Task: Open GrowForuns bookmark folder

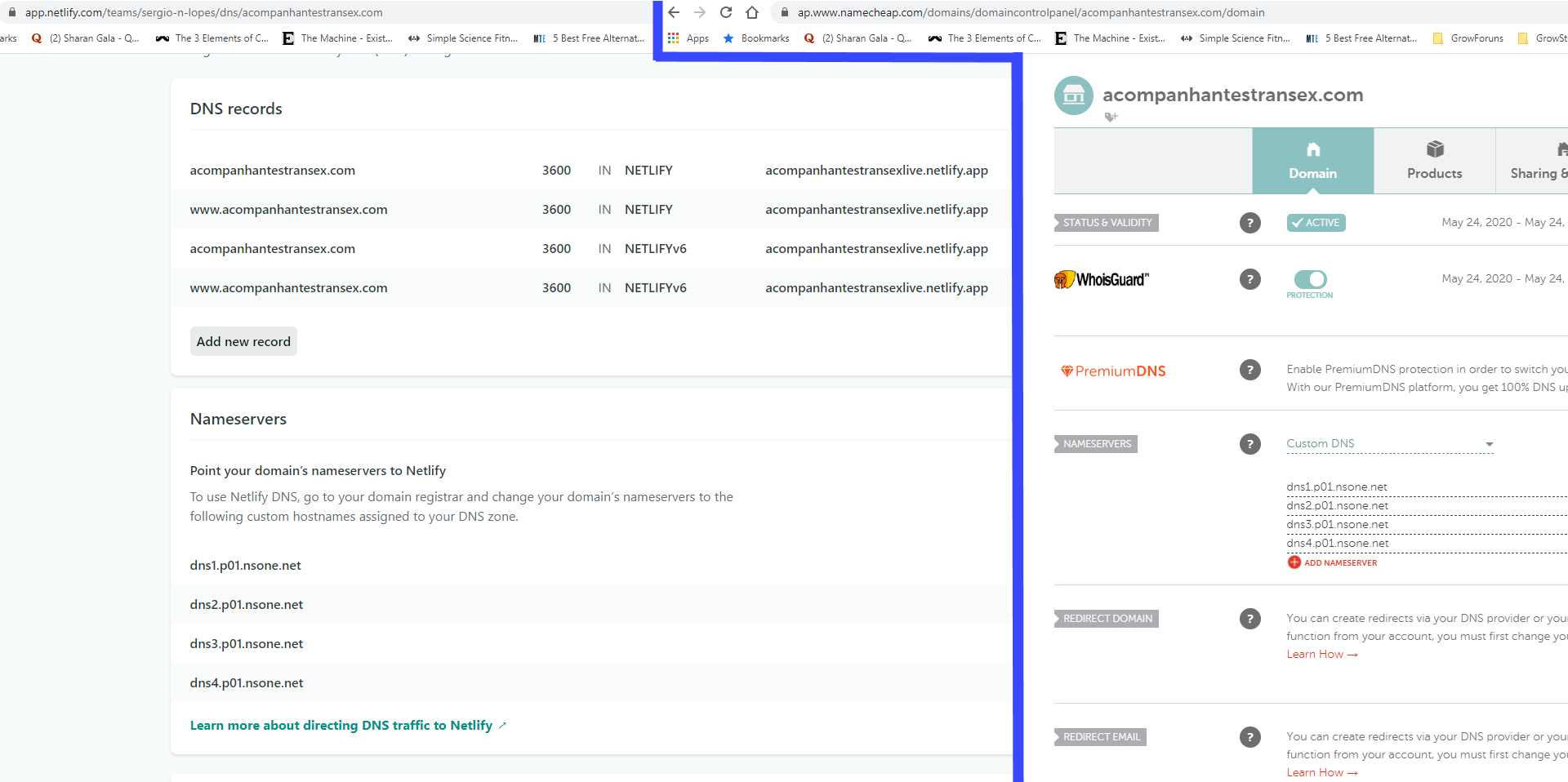Action: [1468, 38]
